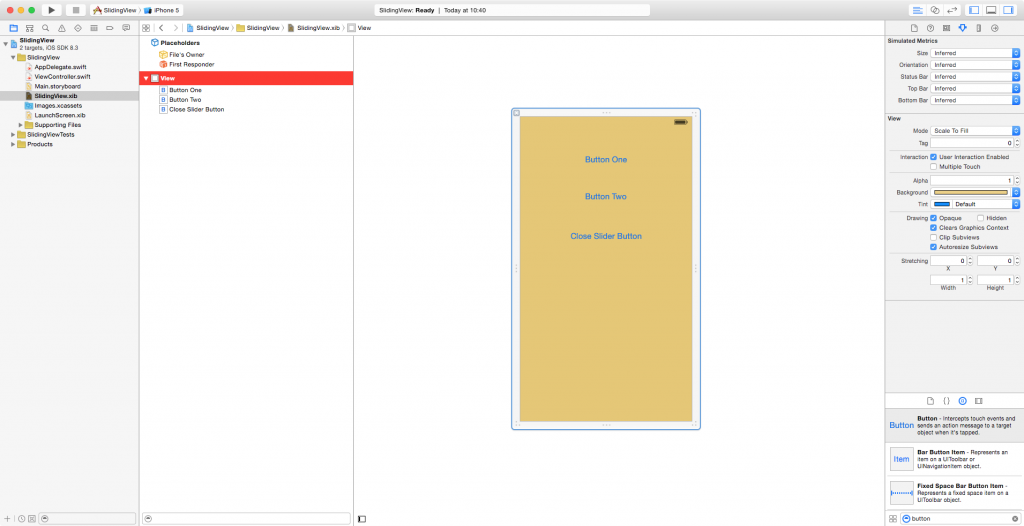Show the Attributes inspector
This screenshot has height=526, width=1024.
[x=962, y=28]
